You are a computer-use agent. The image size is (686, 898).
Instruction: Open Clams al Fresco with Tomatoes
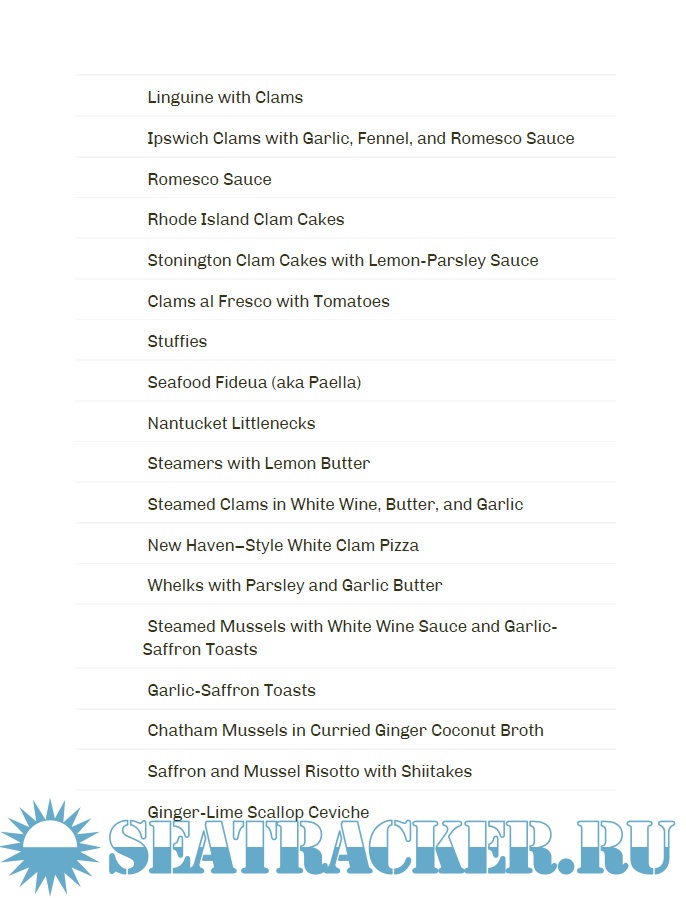(x=268, y=301)
